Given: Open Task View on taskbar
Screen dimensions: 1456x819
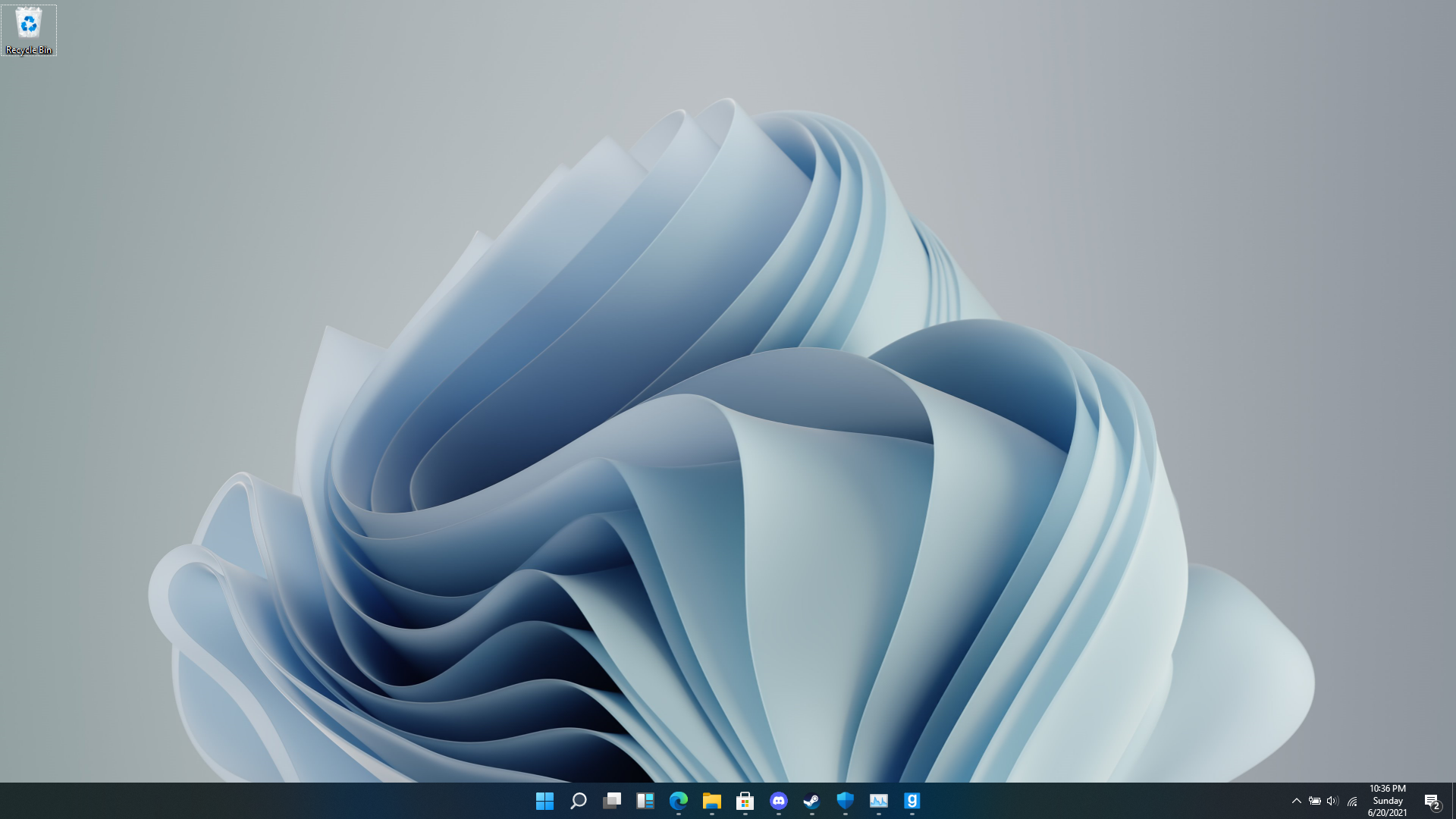Looking at the screenshot, I should click(x=611, y=801).
